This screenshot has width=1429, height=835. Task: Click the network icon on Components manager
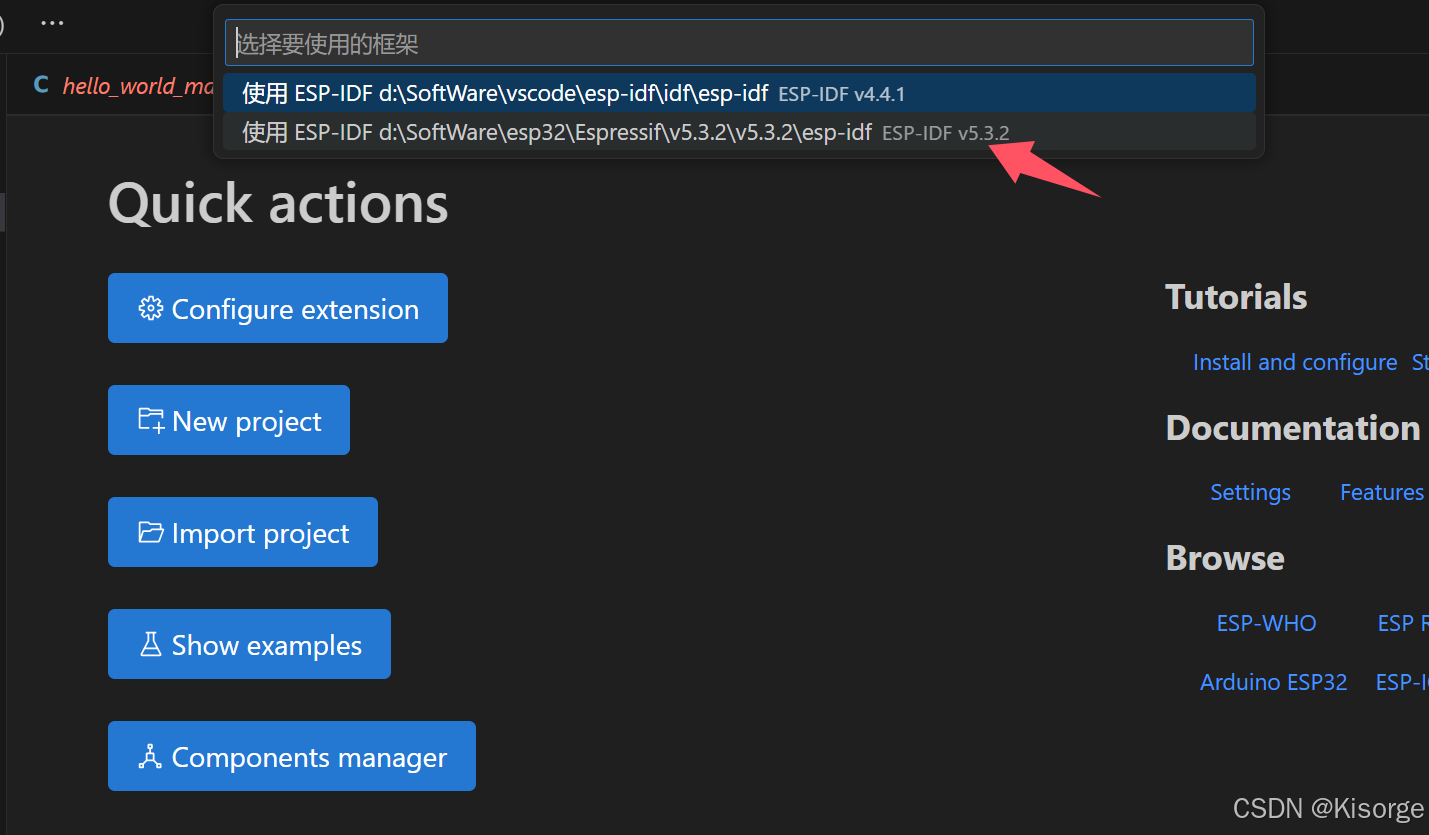151,757
